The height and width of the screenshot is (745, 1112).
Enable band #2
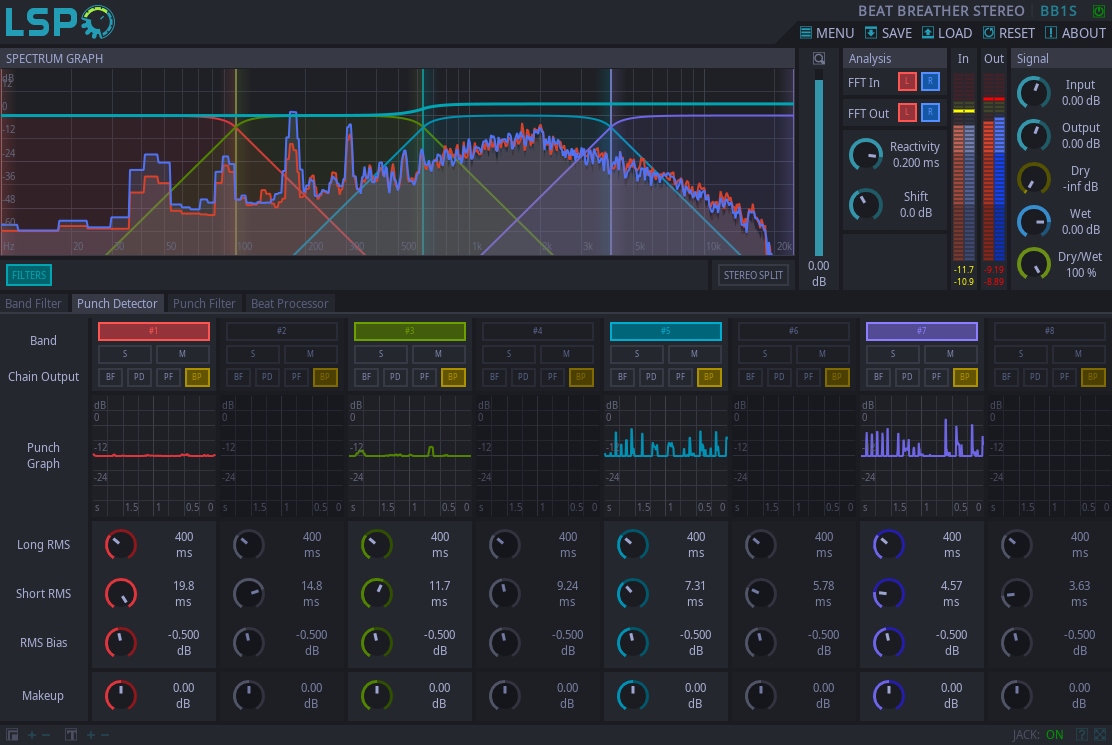(x=282, y=331)
